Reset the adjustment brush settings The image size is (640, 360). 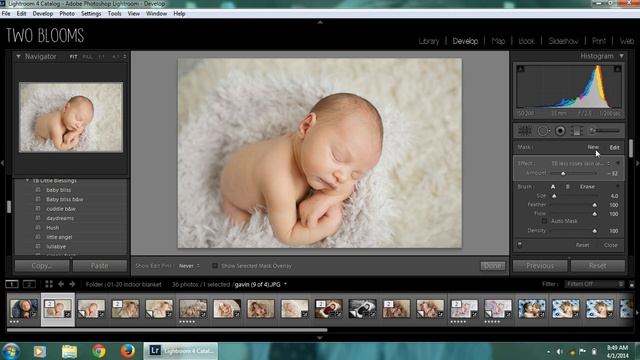(582, 245)
